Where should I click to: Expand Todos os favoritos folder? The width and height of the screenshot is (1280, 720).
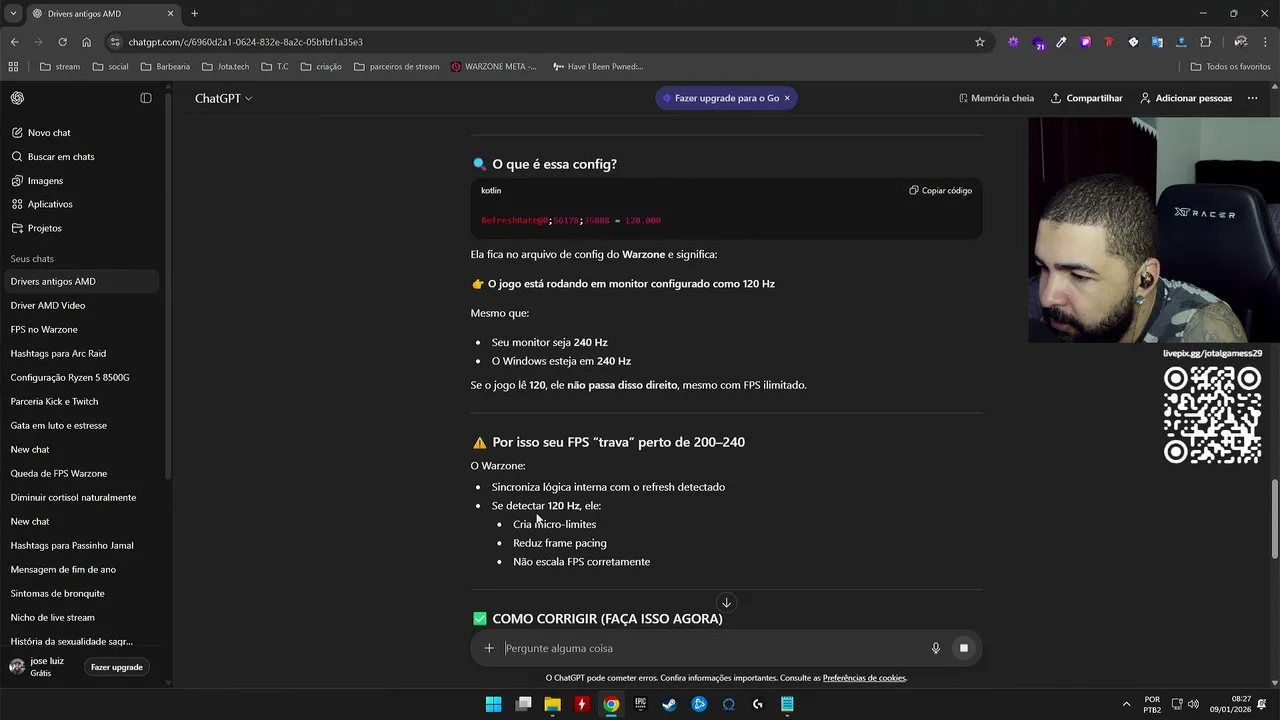(x=1230, y=67)
